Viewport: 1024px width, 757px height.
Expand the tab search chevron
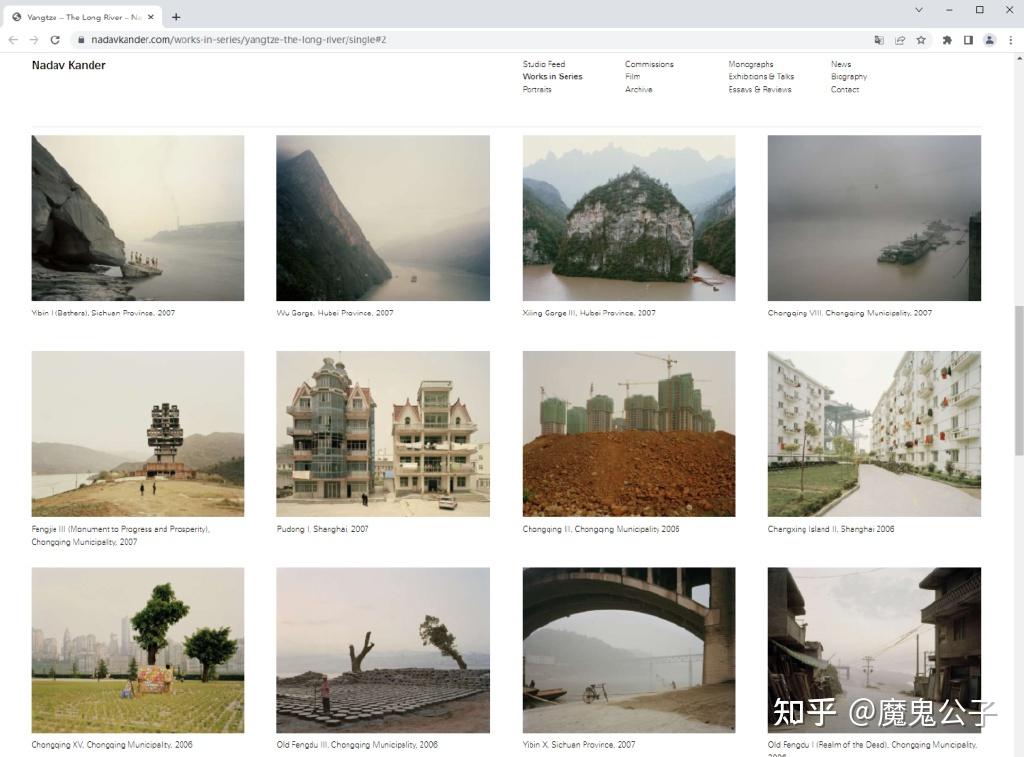click(919, 10)
